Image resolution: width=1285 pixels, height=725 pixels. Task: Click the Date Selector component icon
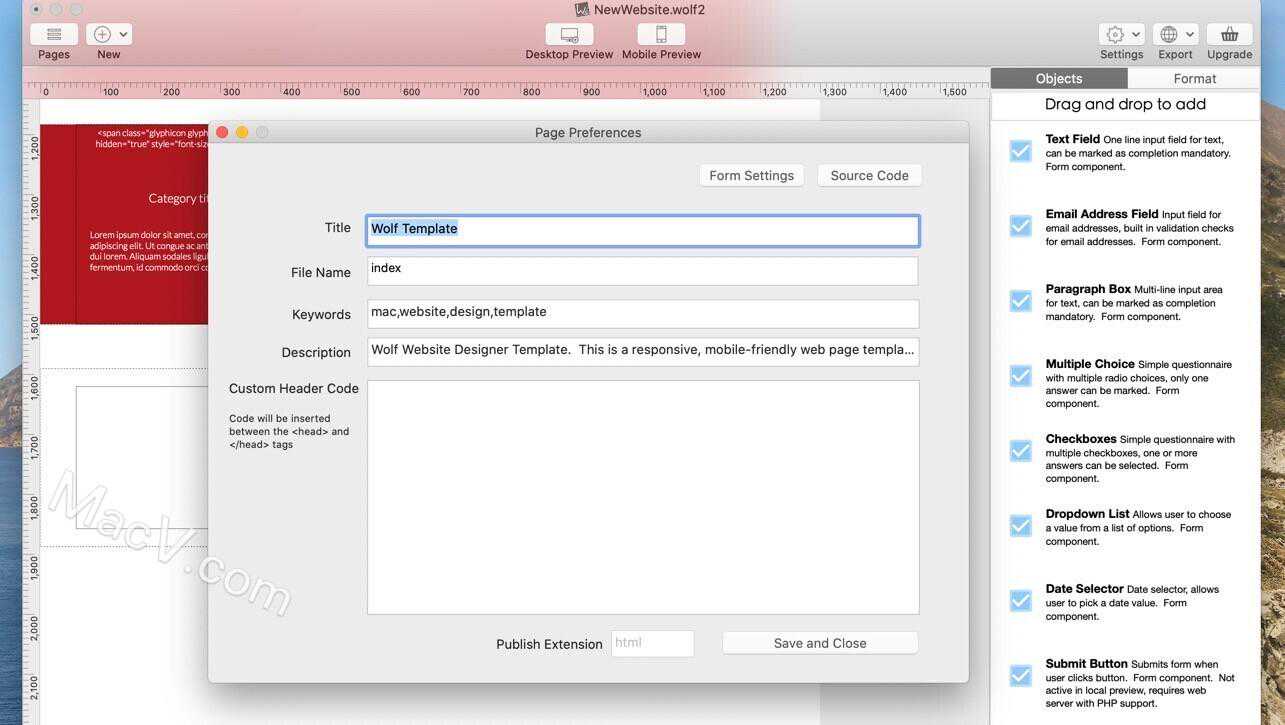click(x=1020, y=601)
